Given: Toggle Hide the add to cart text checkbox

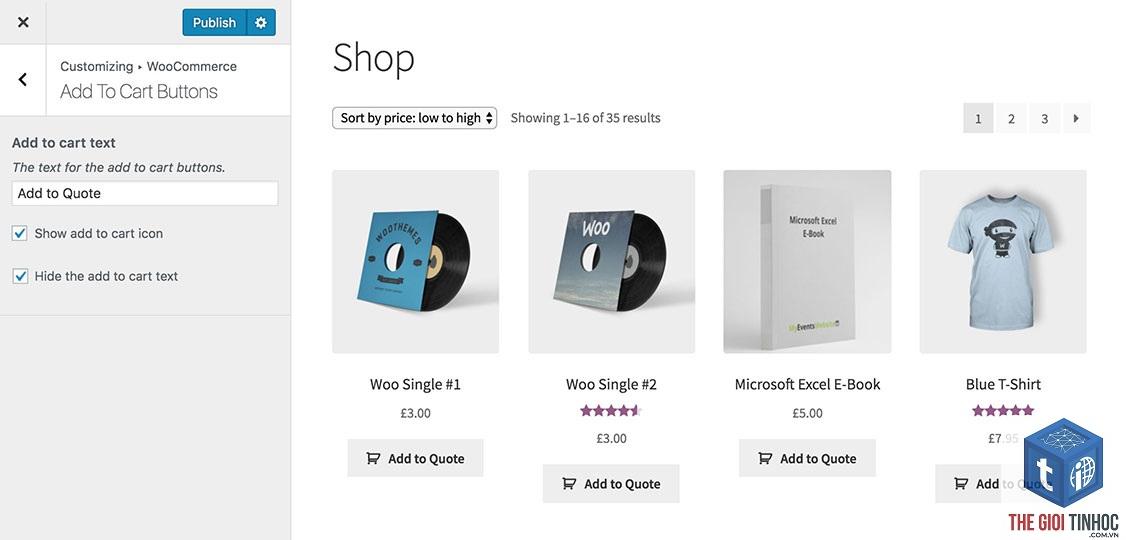Looking at the screenshot, I should point(20,276).
